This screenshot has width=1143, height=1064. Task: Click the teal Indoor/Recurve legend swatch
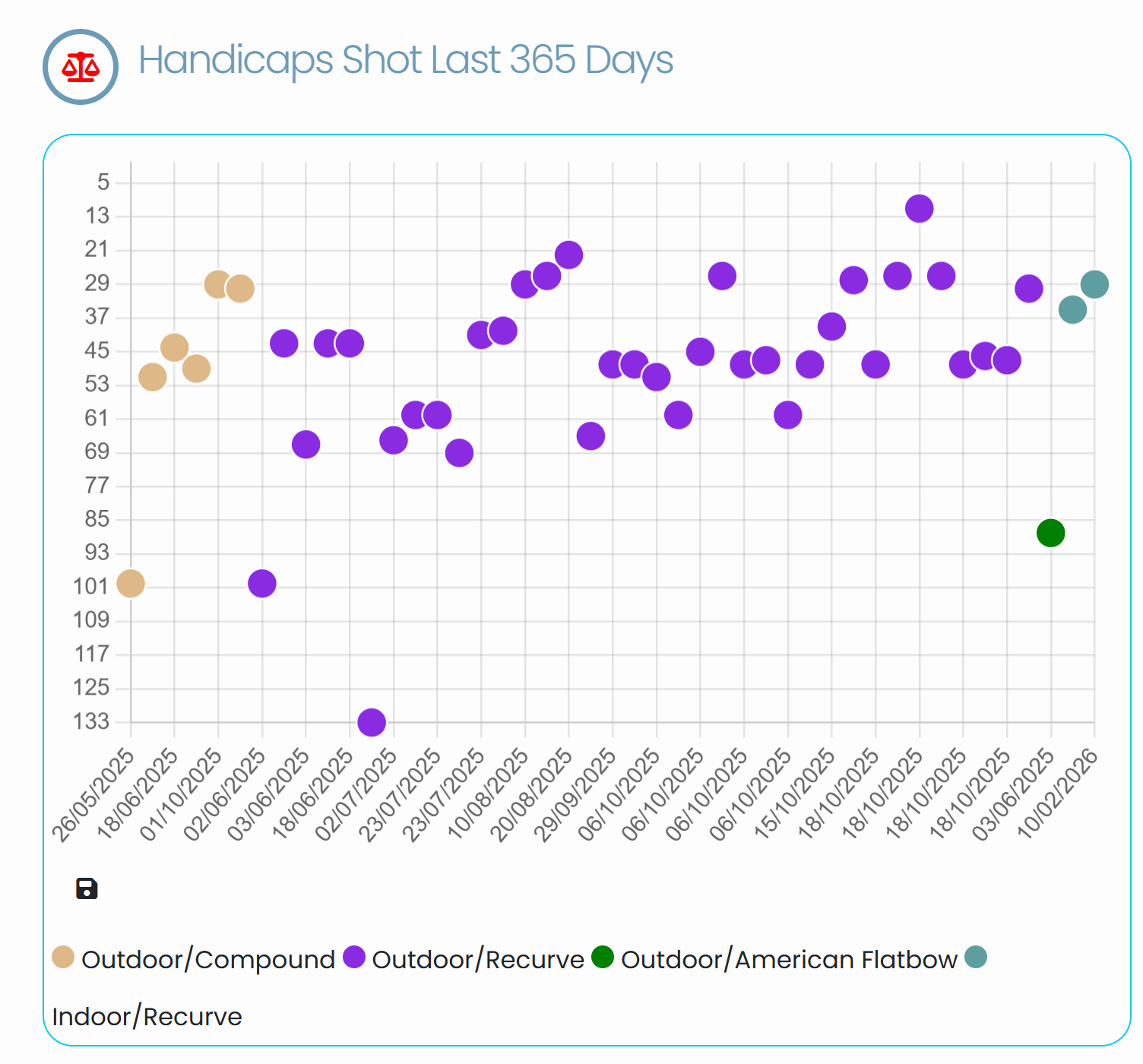(x=976, y=958)
